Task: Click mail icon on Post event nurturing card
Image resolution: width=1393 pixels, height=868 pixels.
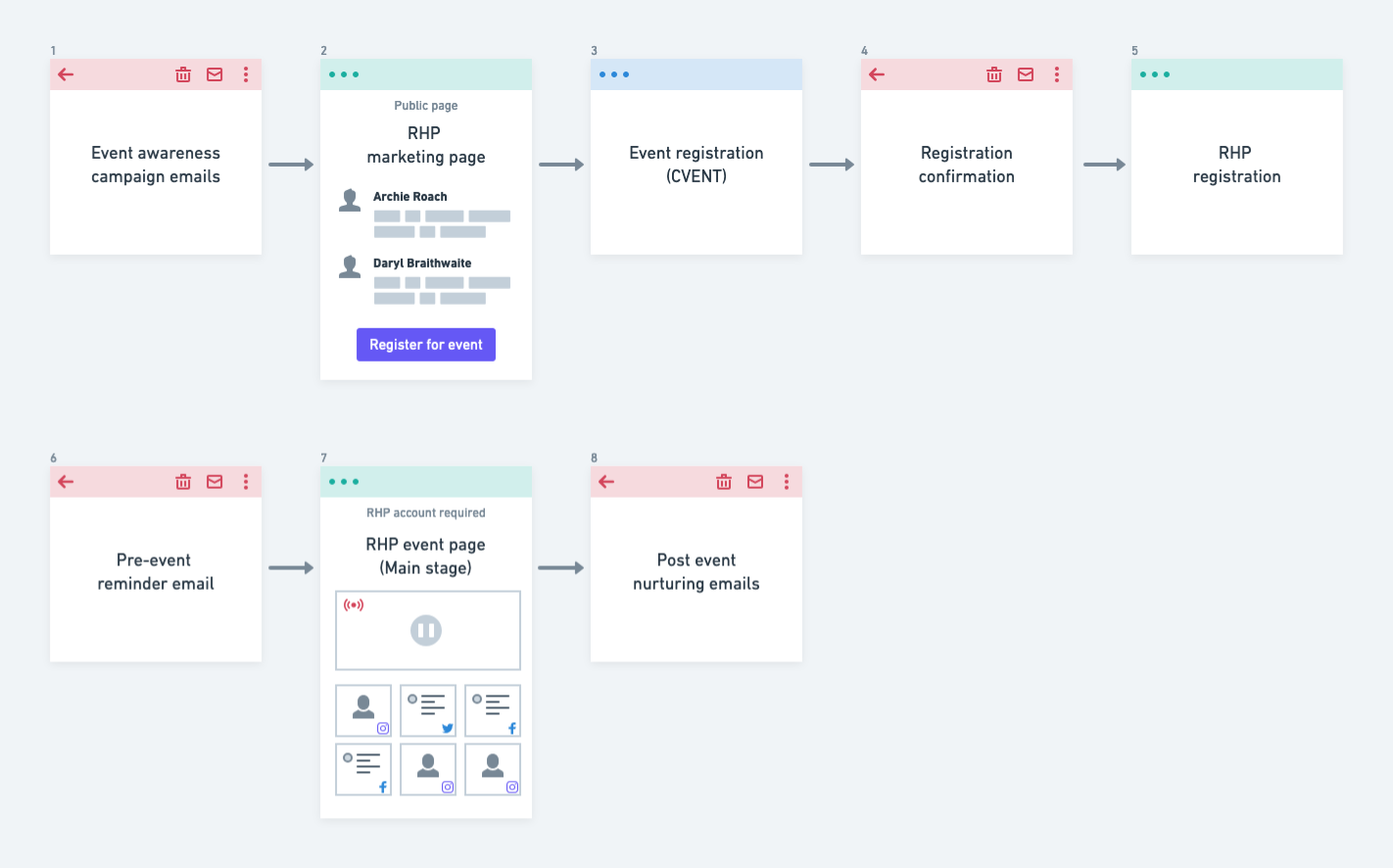Action: [x=755, y=482]
